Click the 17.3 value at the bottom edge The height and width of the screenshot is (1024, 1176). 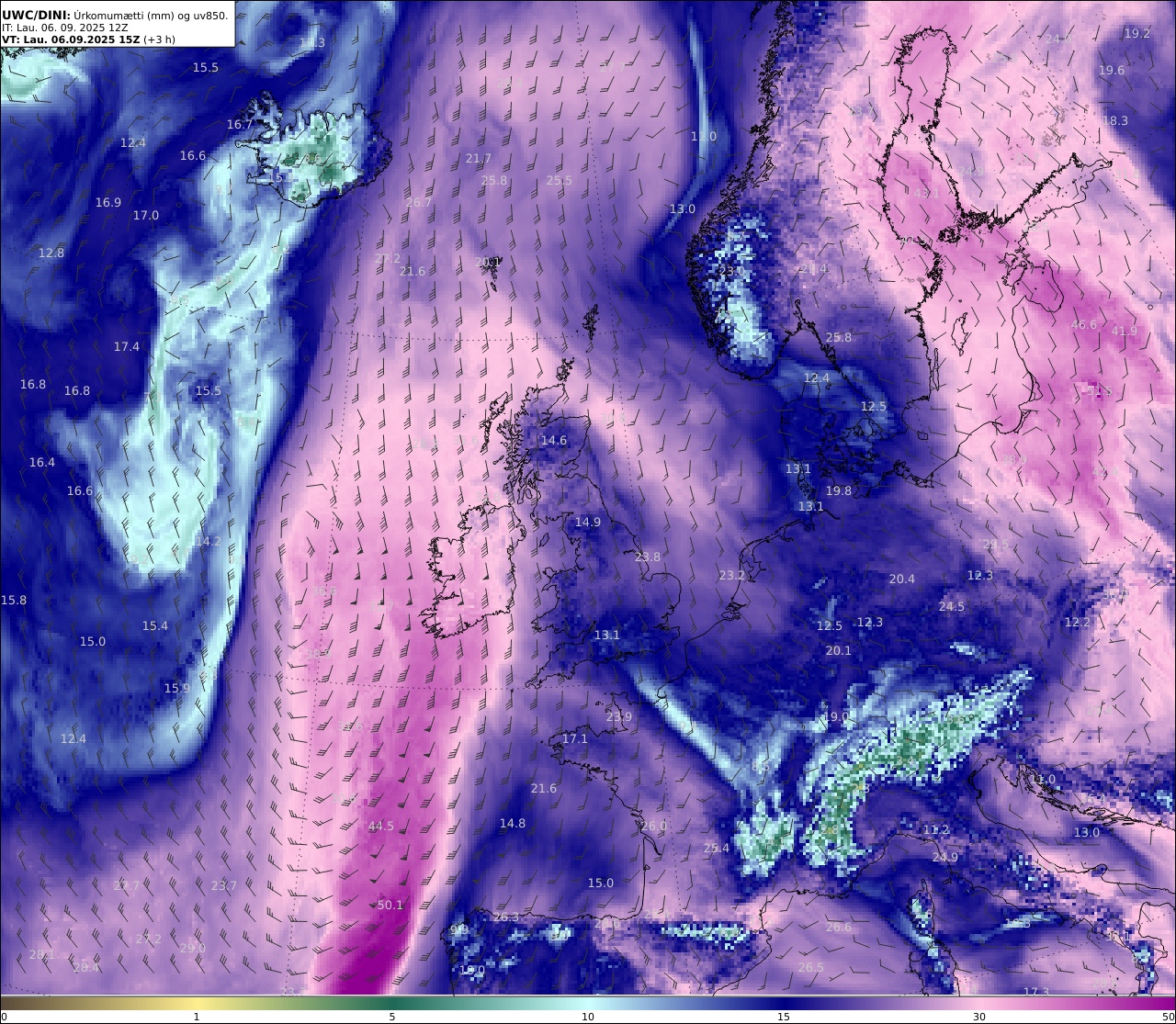pyautogui.click(x=1036, y=992)
